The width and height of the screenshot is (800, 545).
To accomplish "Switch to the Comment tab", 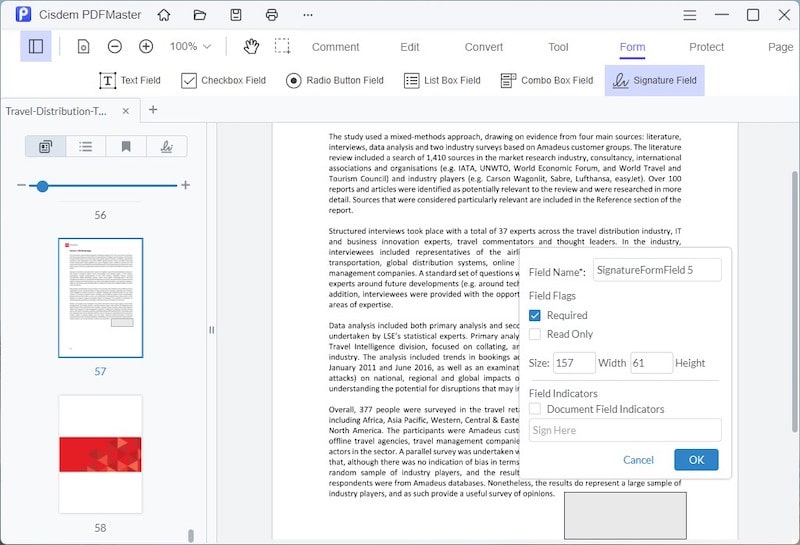I will tap(335, 47).
